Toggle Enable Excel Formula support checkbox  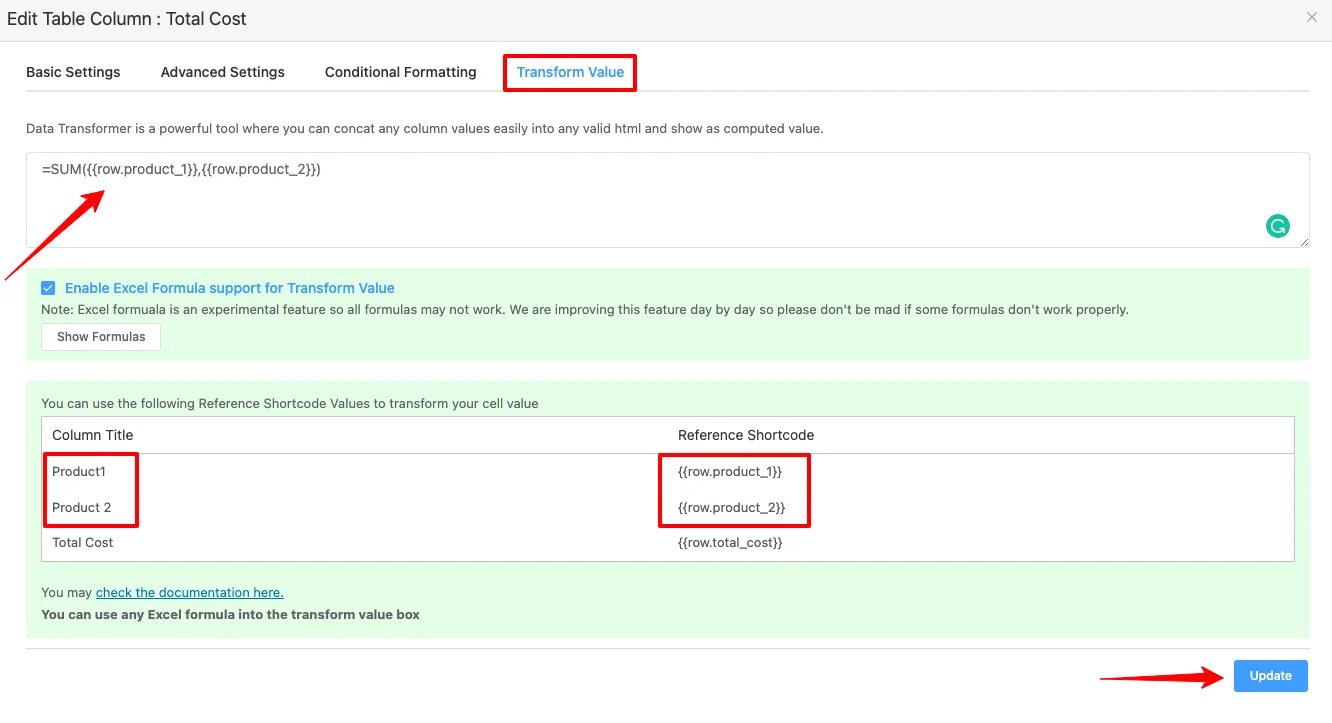click(x=48, y=288)
